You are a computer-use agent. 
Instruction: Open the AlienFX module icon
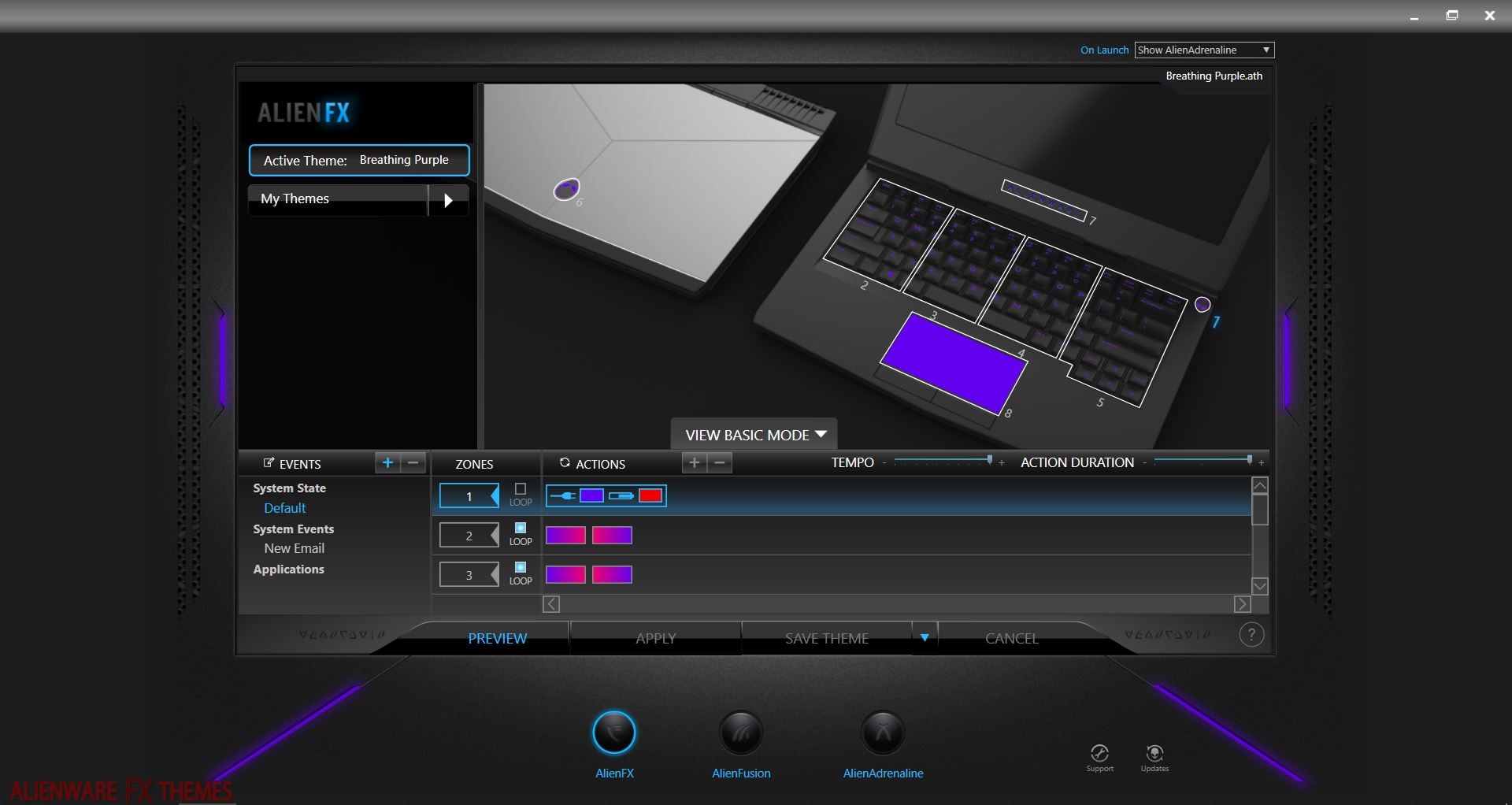[x=614, y=733]
